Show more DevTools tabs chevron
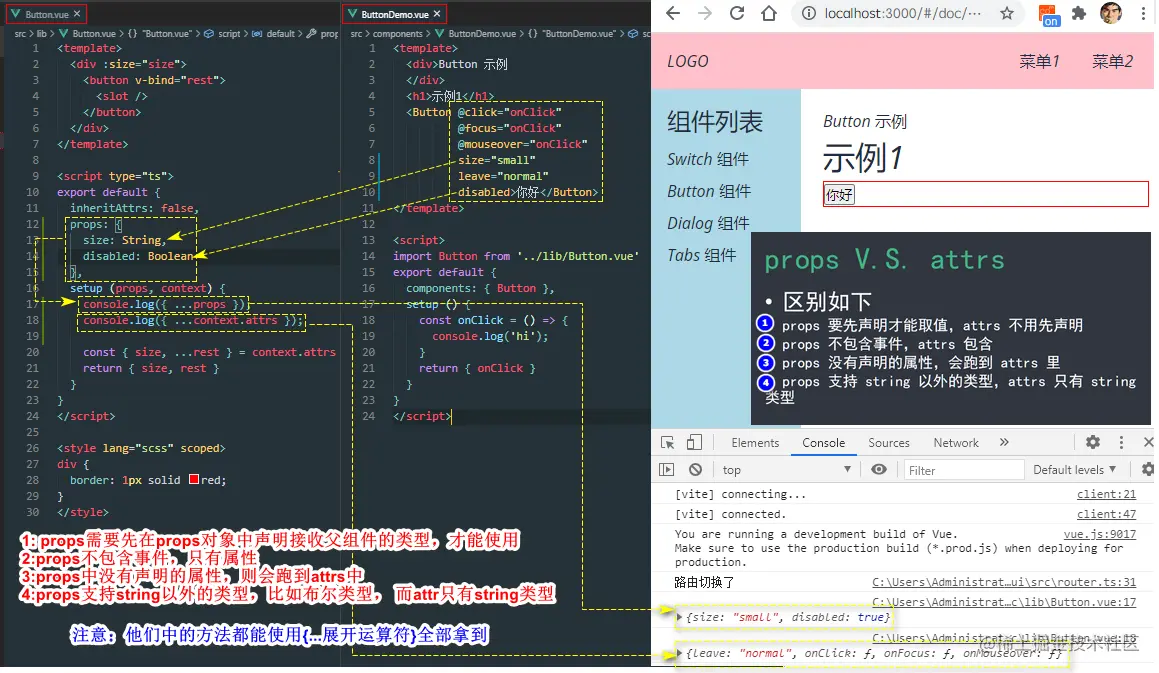This screenshot has height=673, width=1159. (1004, 442)
